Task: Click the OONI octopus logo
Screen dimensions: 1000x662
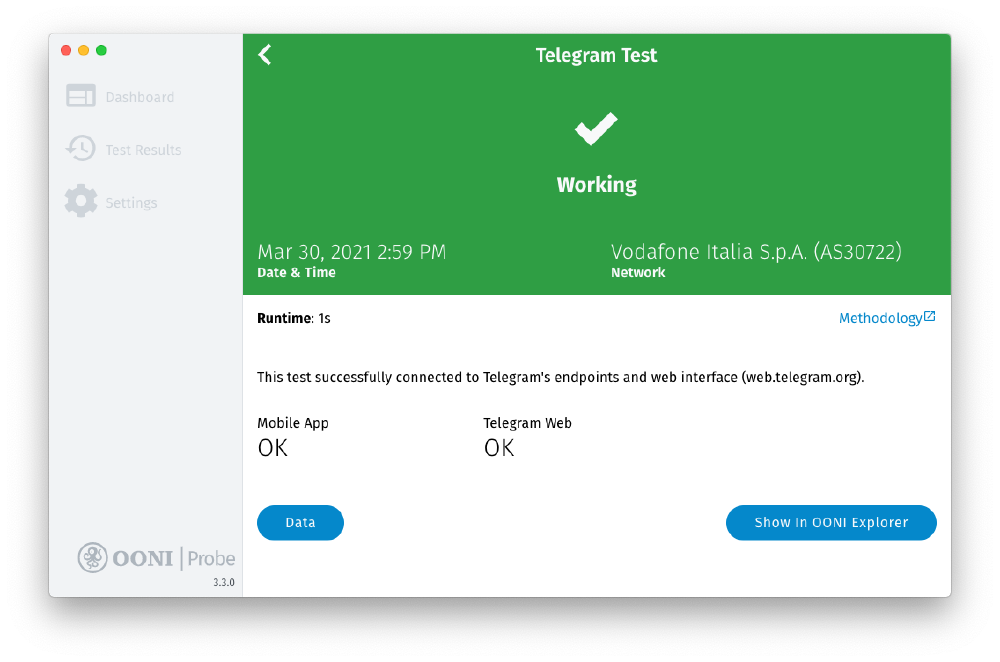Action: coord(93,557)
